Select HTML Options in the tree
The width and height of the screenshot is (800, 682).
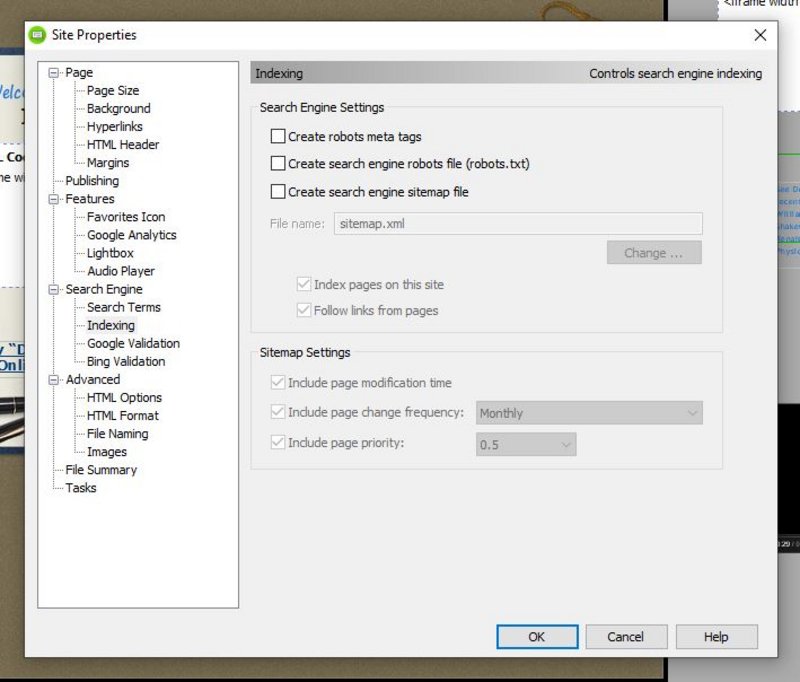[124, 397]
